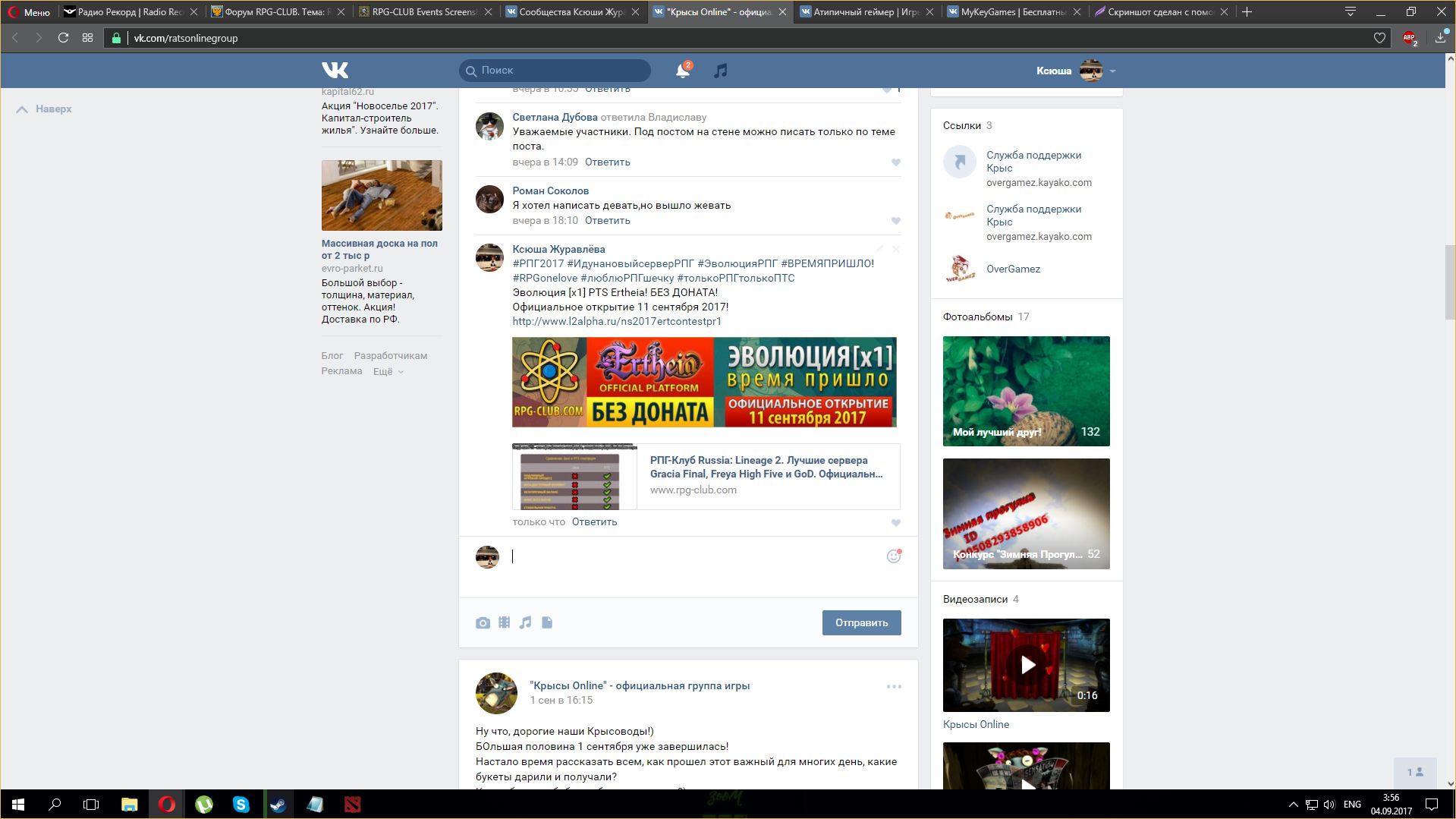Reply to Роман Соколов's comment
The height and width of the screenshot is (819, 1456).
(x=607, y=221)
